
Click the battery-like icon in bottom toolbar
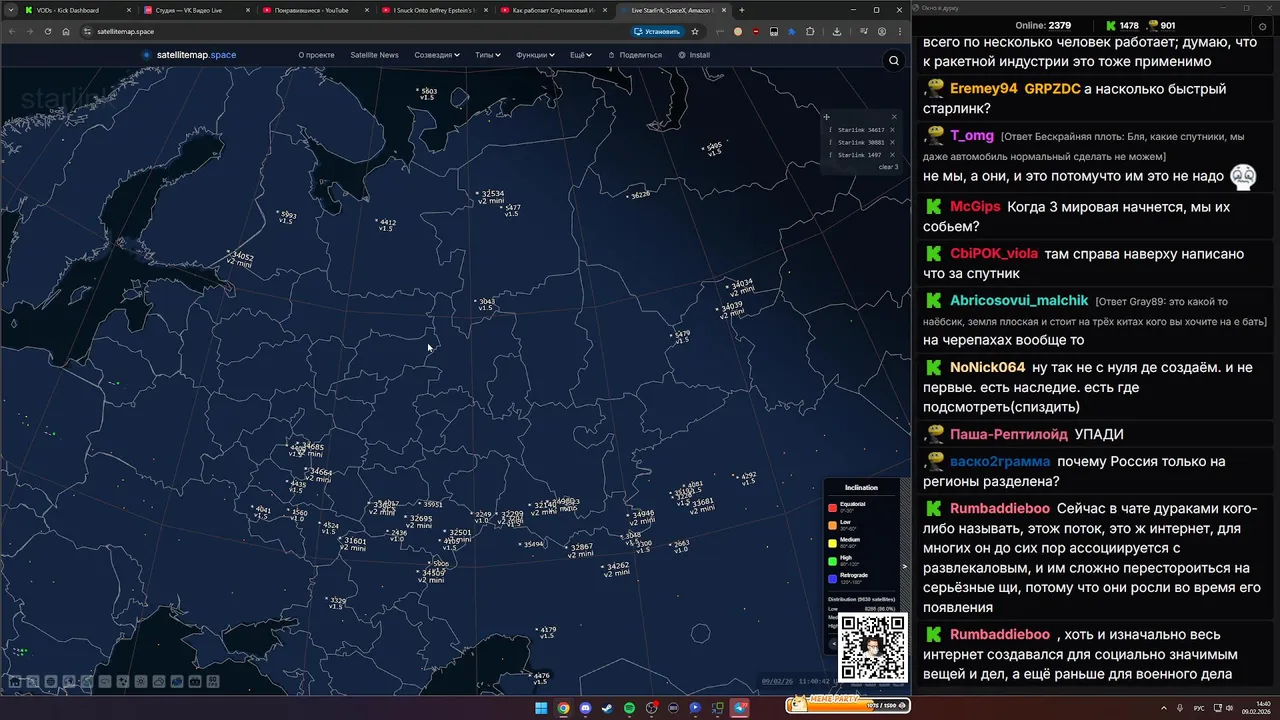tap(195, 682)
